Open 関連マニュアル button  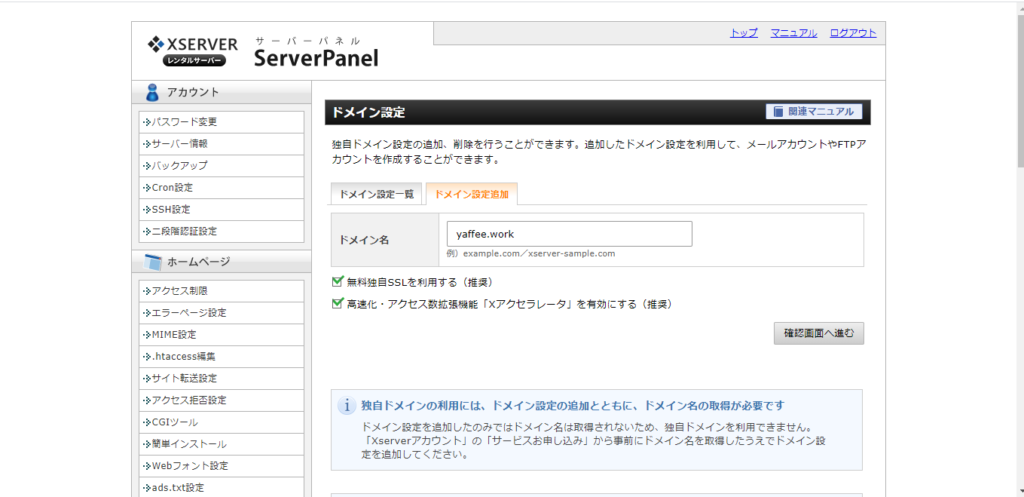[x=814, y=112]
